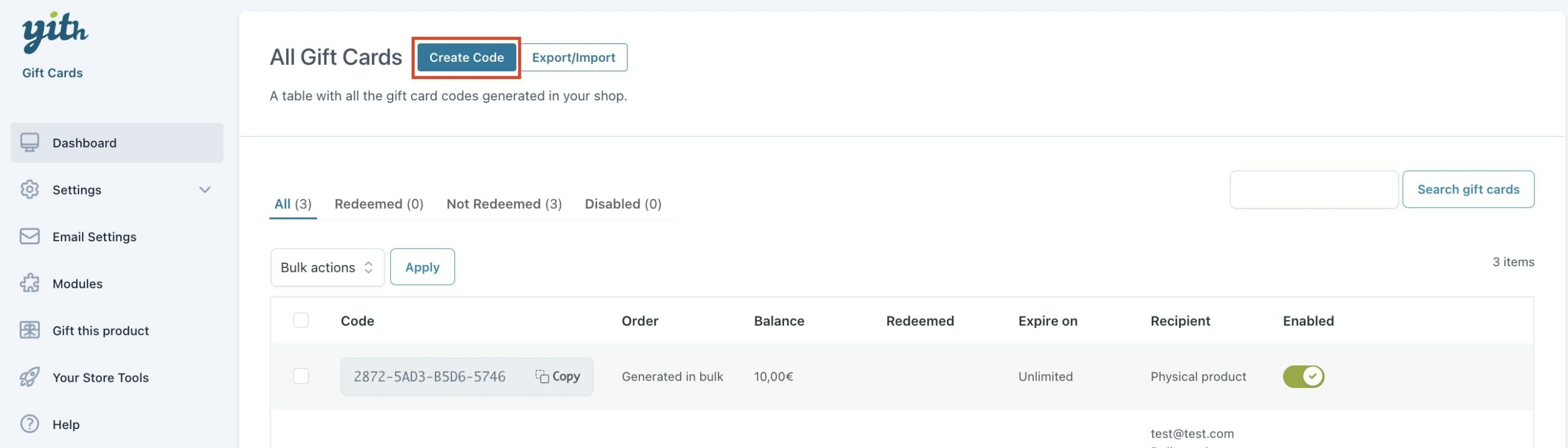Click the YITH logo
Viewport: 1568px width, 448px height.
pos(55,32)
